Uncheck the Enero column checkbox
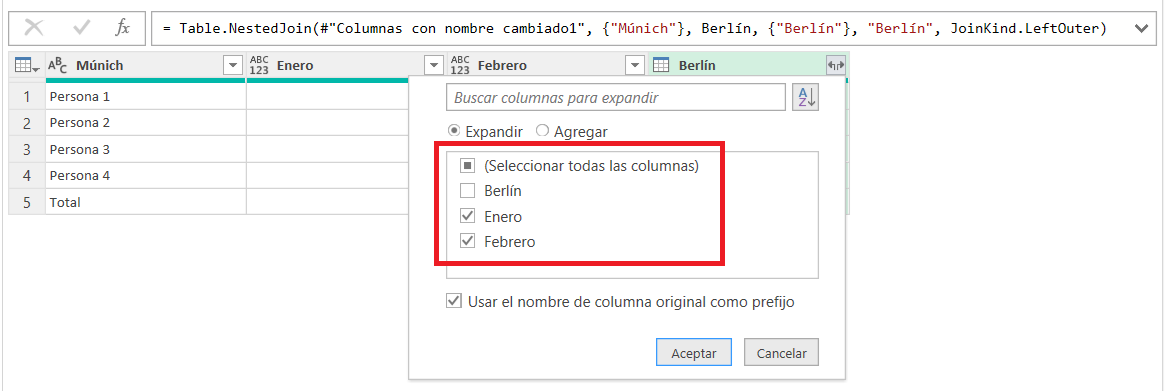The image size is (1170, 391). (468, 216)
